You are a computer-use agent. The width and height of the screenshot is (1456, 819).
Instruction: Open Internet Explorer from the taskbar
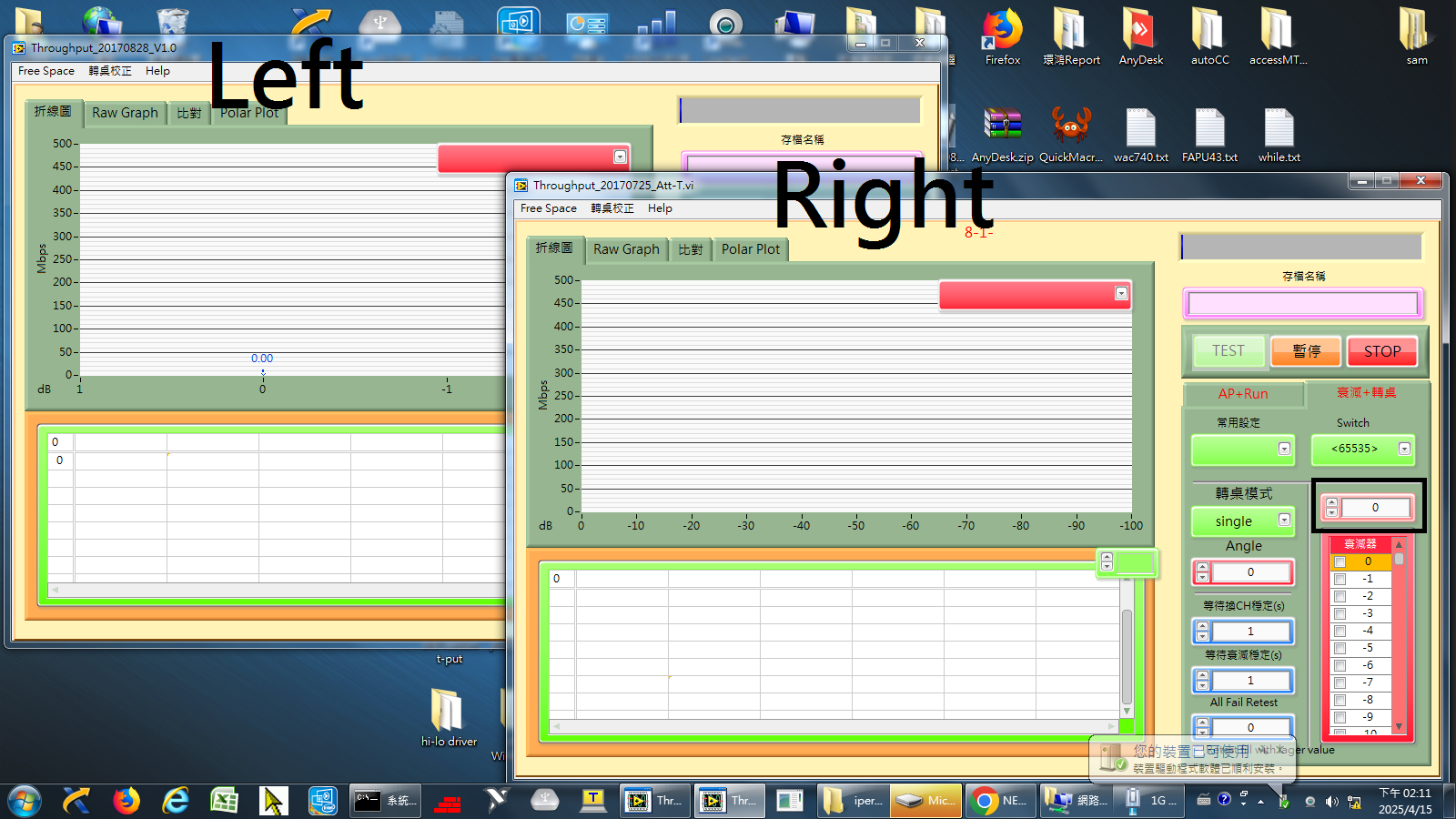(x=175, y=801)
